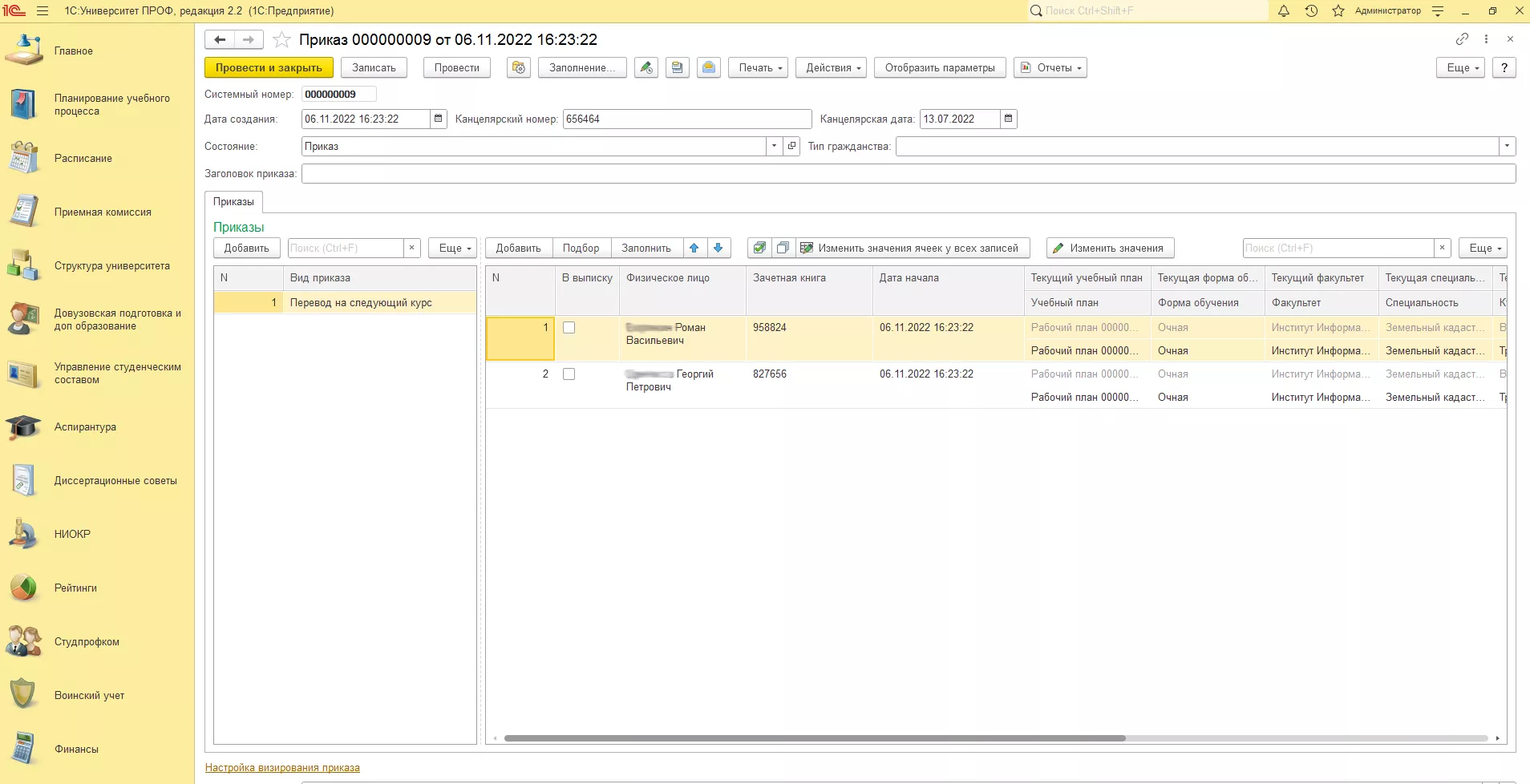This screenshot has width=1530, height=784.
Task: Click Изменить значения button
Action: pyautogui.click(x=1111, y=249)
